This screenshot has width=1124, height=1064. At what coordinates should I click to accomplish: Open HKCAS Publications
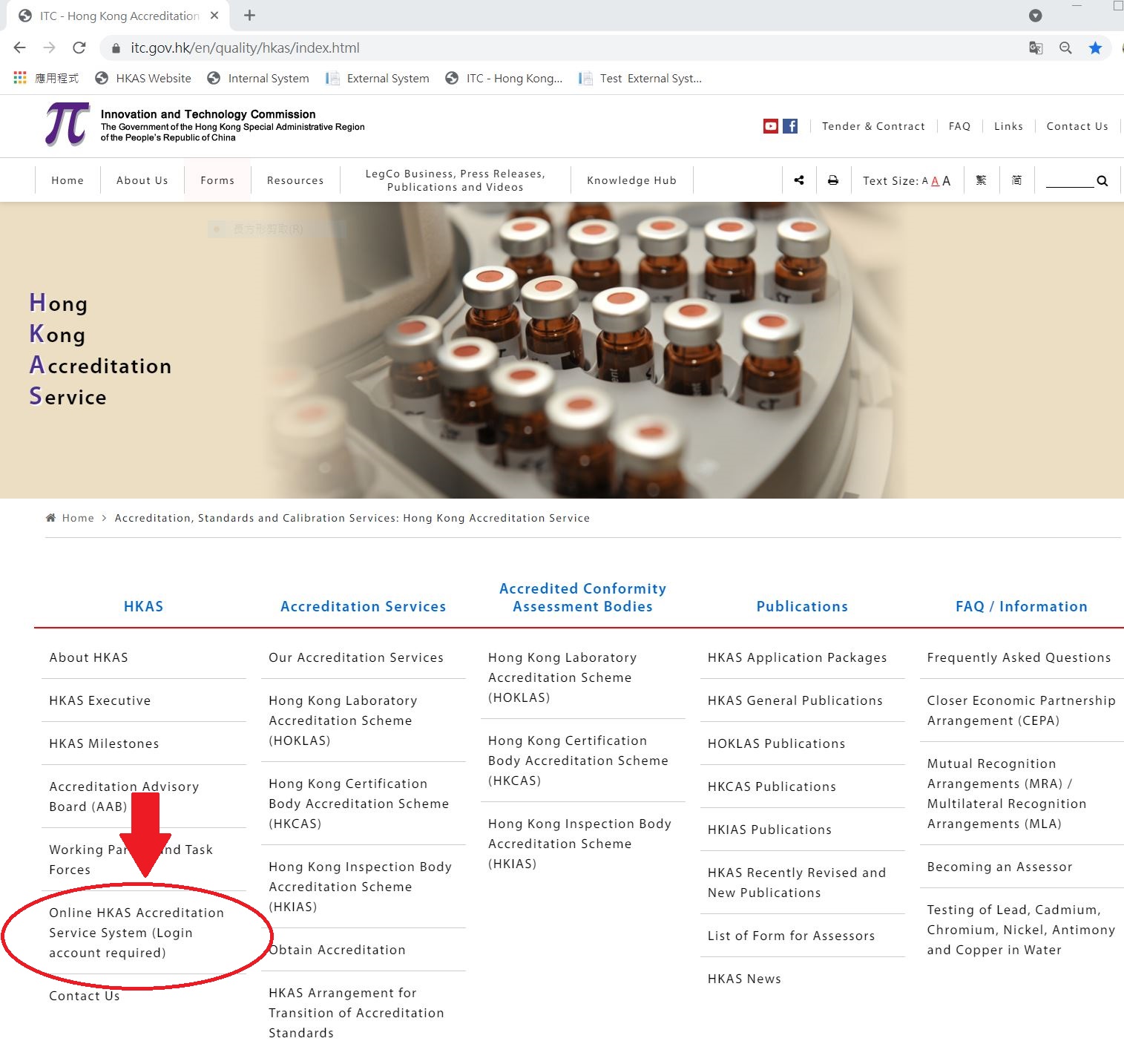point(772,786)
